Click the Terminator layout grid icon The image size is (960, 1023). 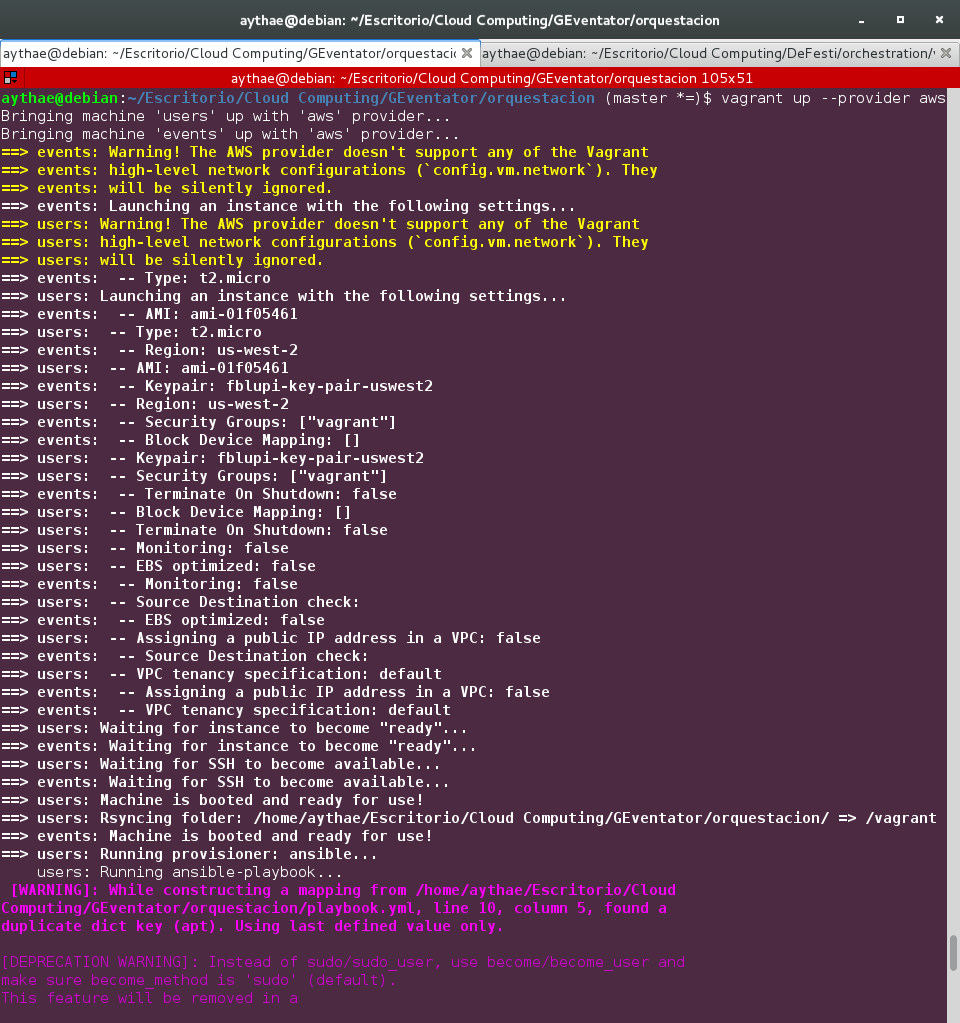(10, 78)
